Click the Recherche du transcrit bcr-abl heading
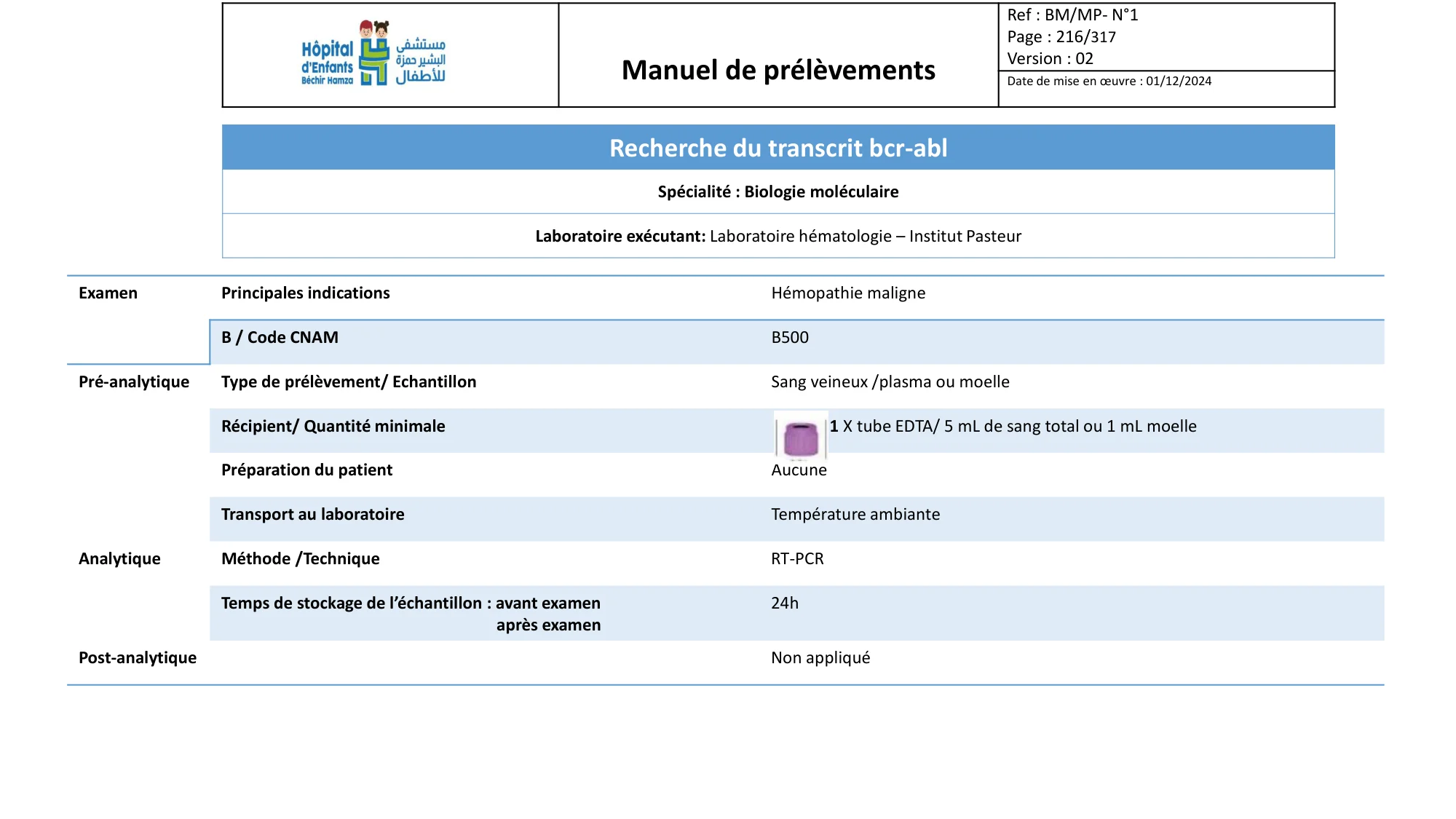Screen dimensions: 1456x819 [778, 148]
